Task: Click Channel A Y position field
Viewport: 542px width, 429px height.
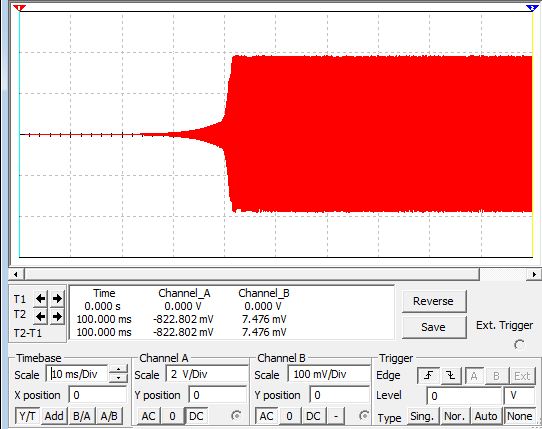Action: click(218, 395)
